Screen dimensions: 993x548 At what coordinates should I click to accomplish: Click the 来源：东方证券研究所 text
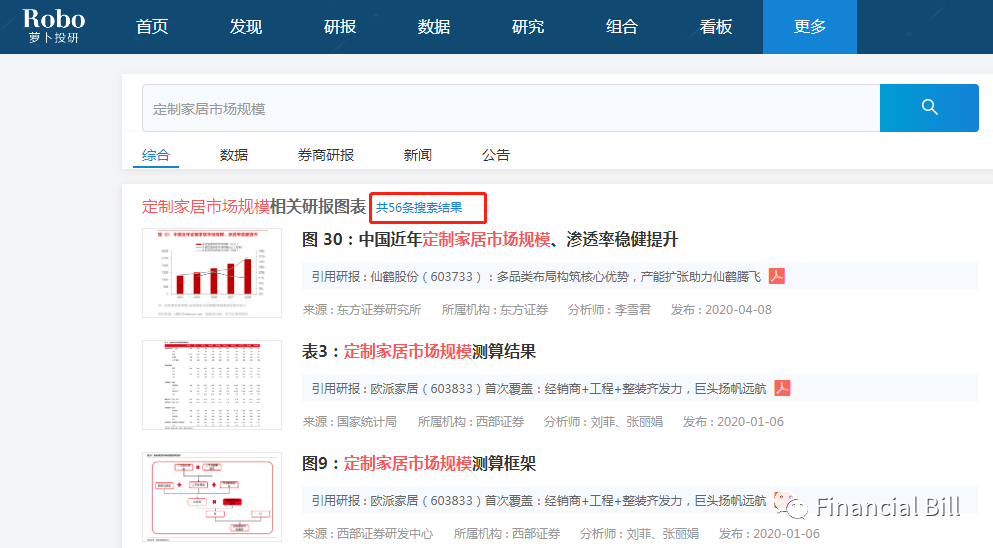pyautogui.click(x=362, y=310)
